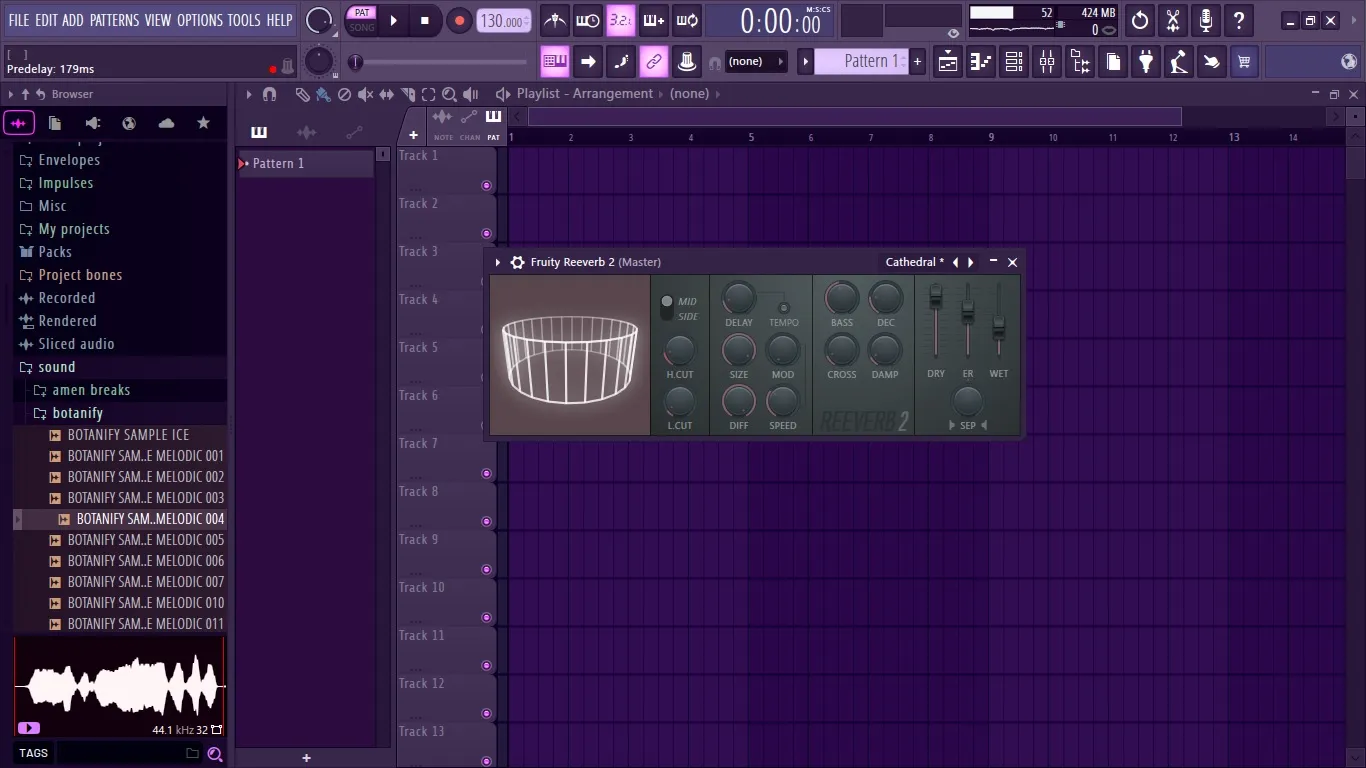1366x768 pixels.
Task: Open the Pattern 1 selector dropdown
Action: (x=862, y=62)
